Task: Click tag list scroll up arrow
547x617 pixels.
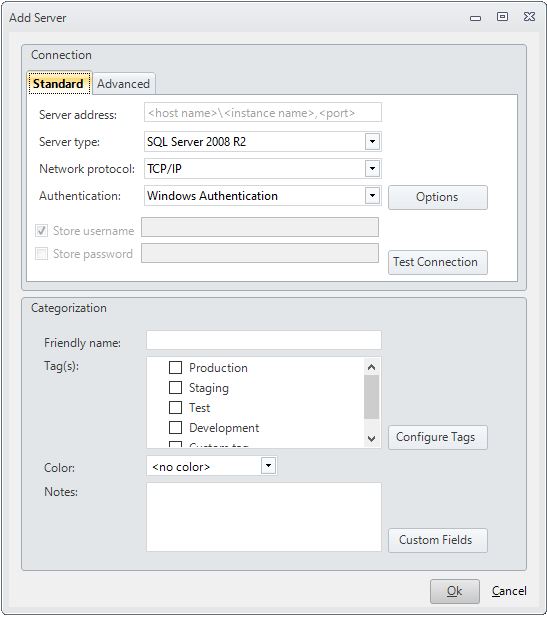Action: [x=371, y=368]
